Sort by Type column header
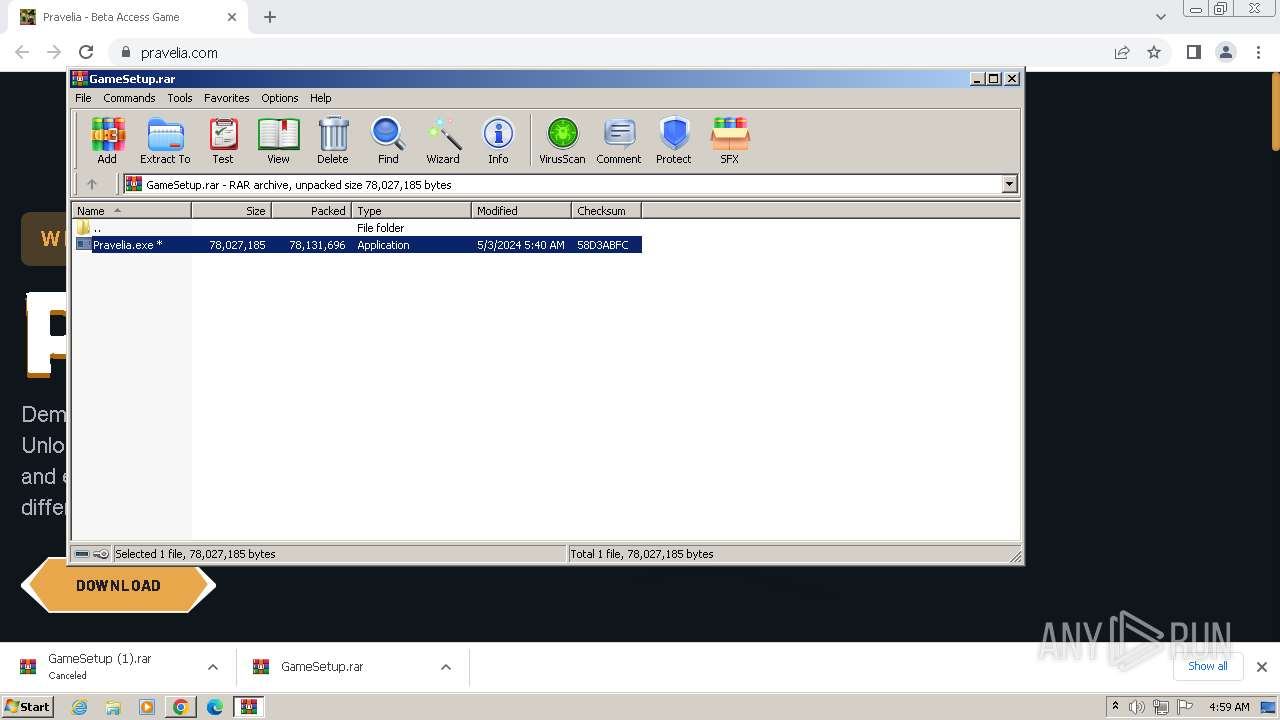 click(x=411, y=210)
